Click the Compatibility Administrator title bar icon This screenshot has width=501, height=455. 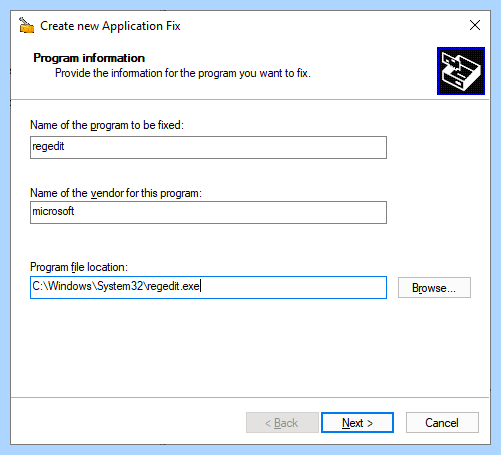click(x=27, y=25)
